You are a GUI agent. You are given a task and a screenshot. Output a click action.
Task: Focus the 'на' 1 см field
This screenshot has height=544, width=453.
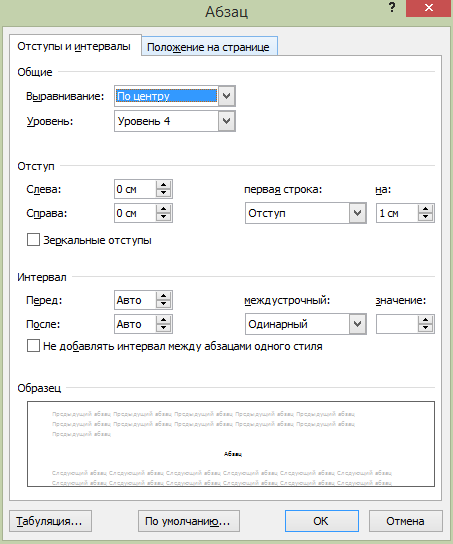tap(398, 213)
